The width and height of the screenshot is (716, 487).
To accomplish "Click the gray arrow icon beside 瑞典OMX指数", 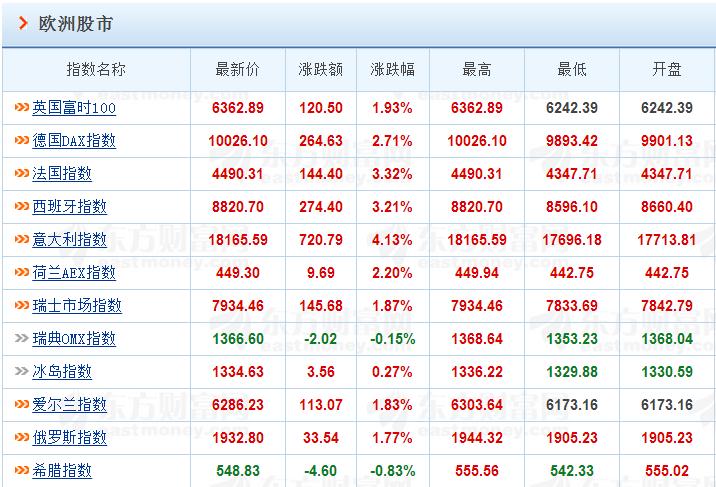I will [x=21, y=339].
